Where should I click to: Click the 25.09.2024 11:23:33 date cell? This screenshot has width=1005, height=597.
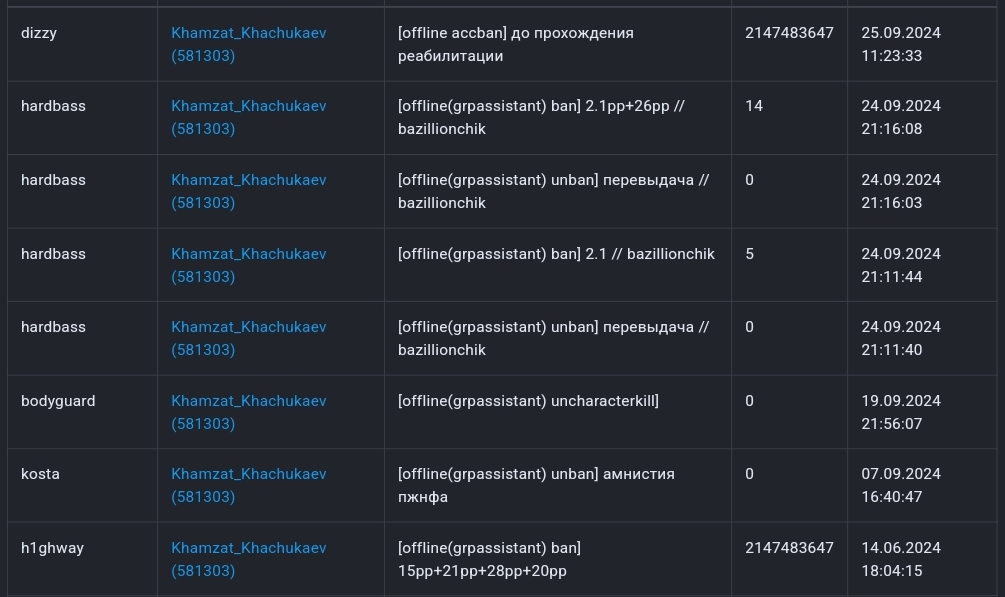pos(900,44)
